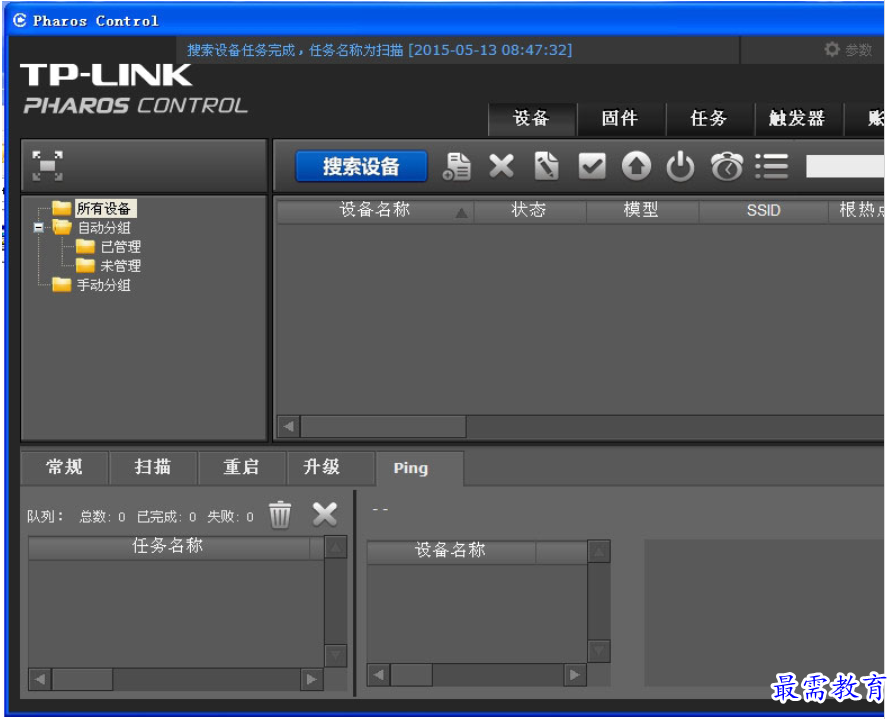Click the 任务名称 column header
895x719 pixels.
click(168, 547)
